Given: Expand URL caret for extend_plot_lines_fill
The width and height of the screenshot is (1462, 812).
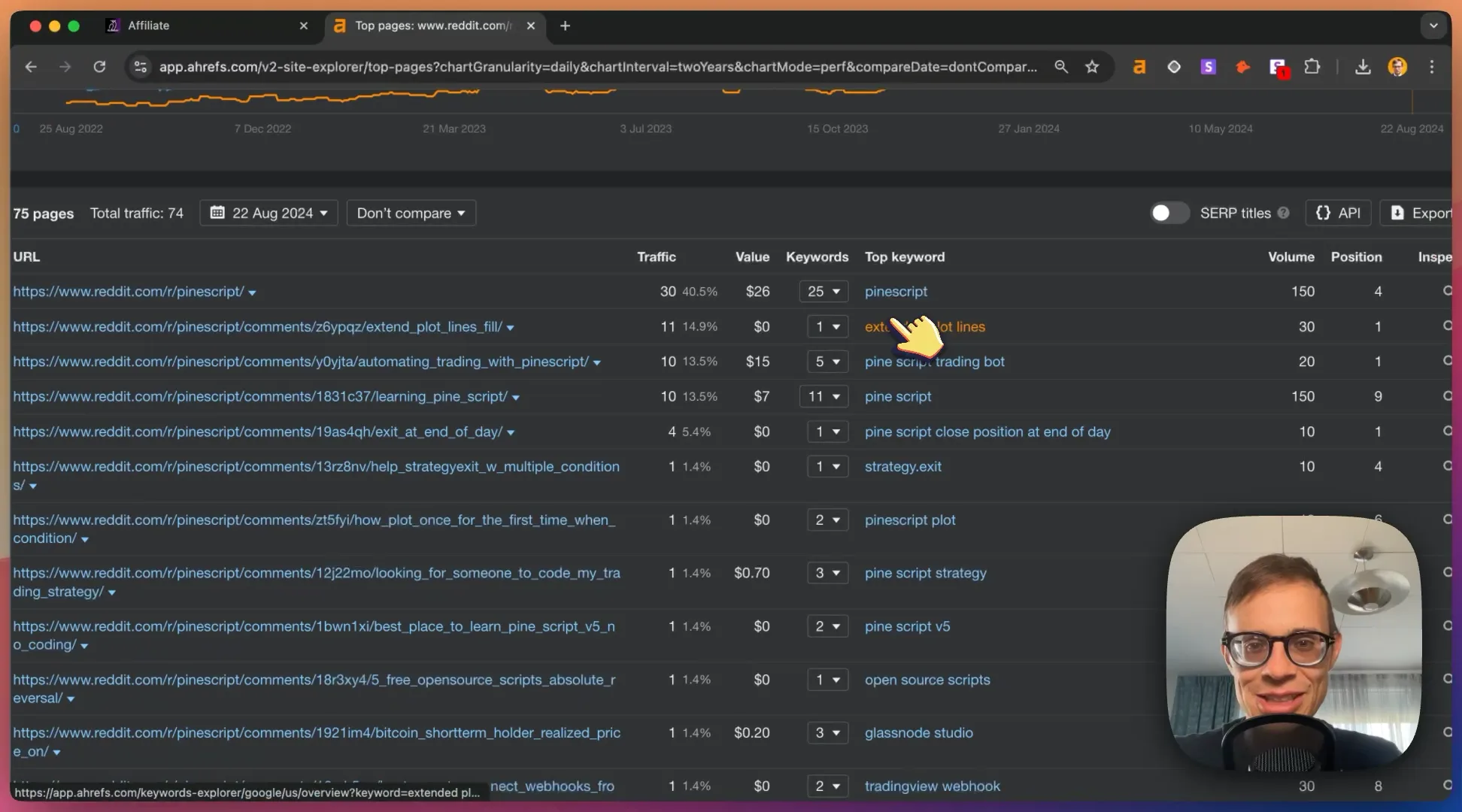Looking at the screenshot, I should pyautogui.click(x=510, y=328).
